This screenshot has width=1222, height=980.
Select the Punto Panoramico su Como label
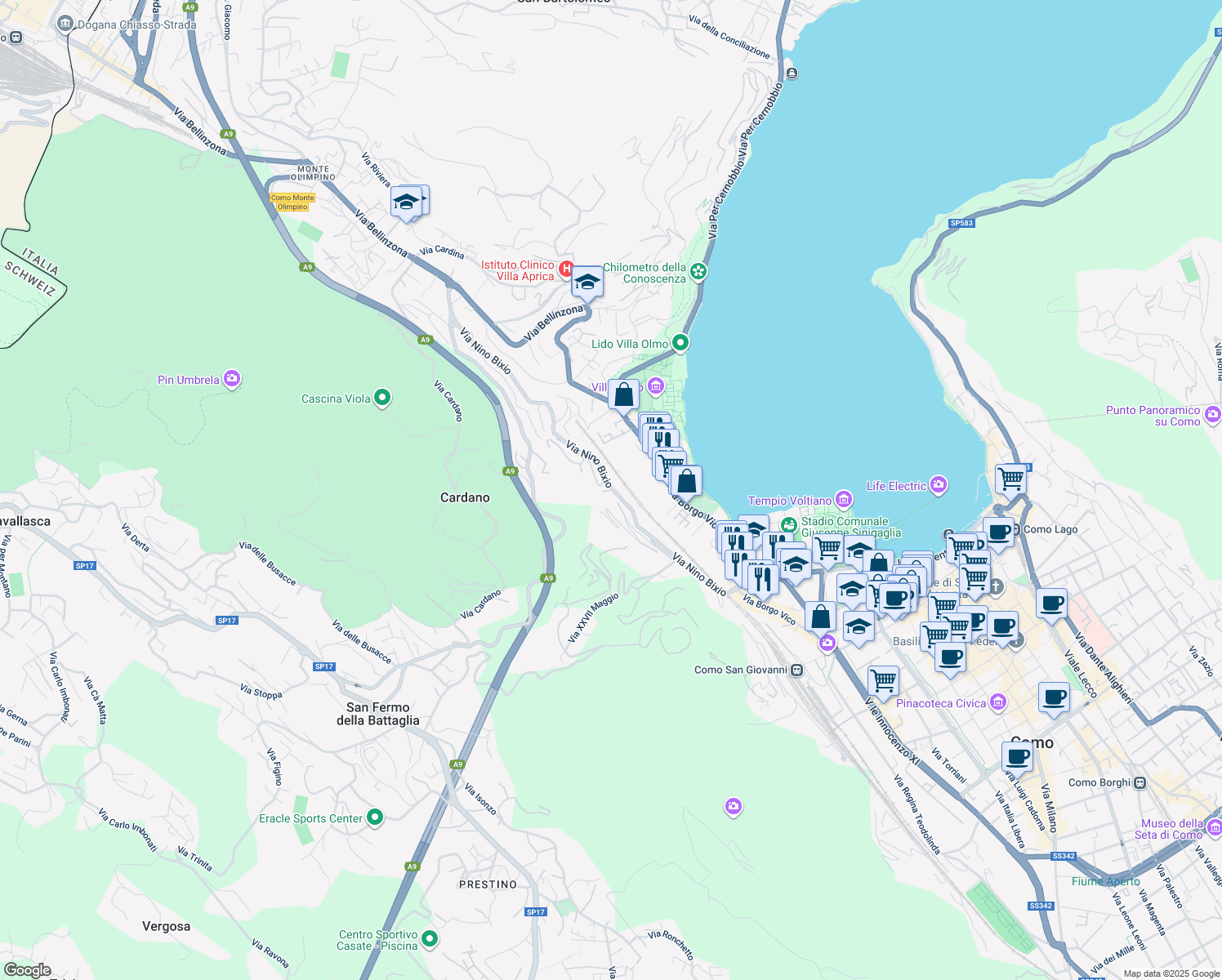[x=1153, y=416]
